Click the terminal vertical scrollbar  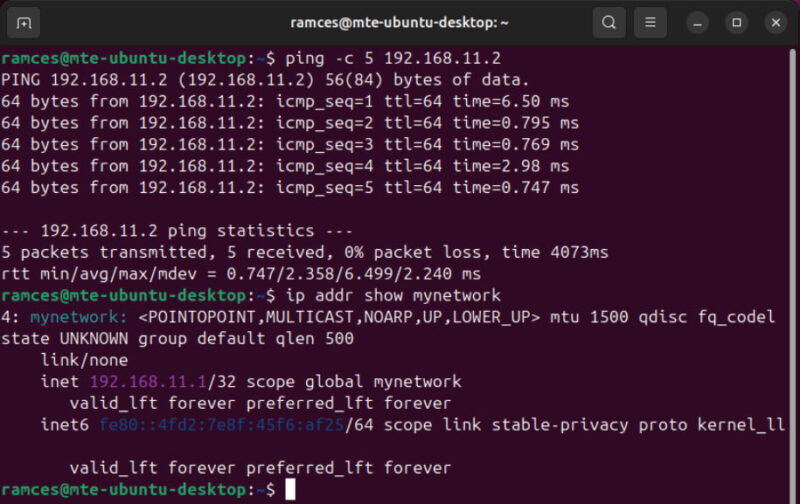click(792, 275)
